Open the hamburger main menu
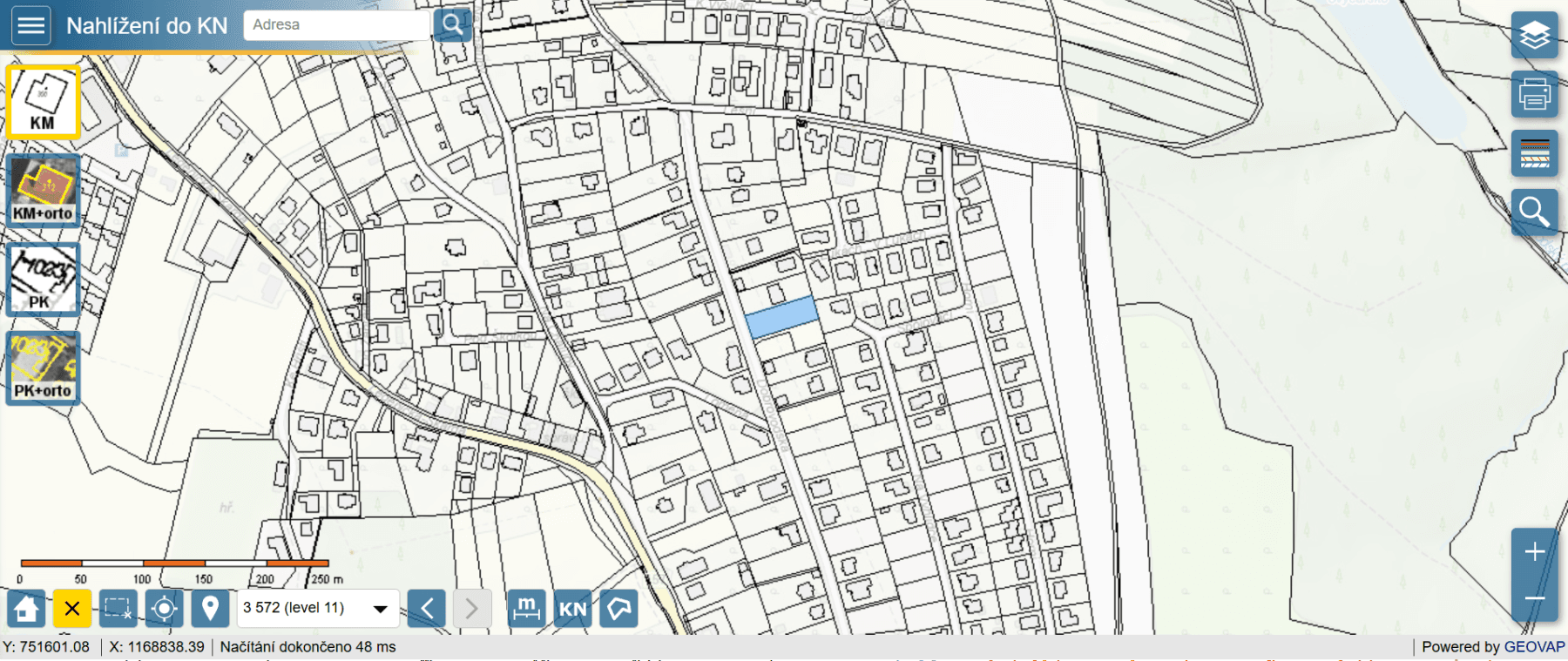 pyautogui.click(x=31, y=25)
